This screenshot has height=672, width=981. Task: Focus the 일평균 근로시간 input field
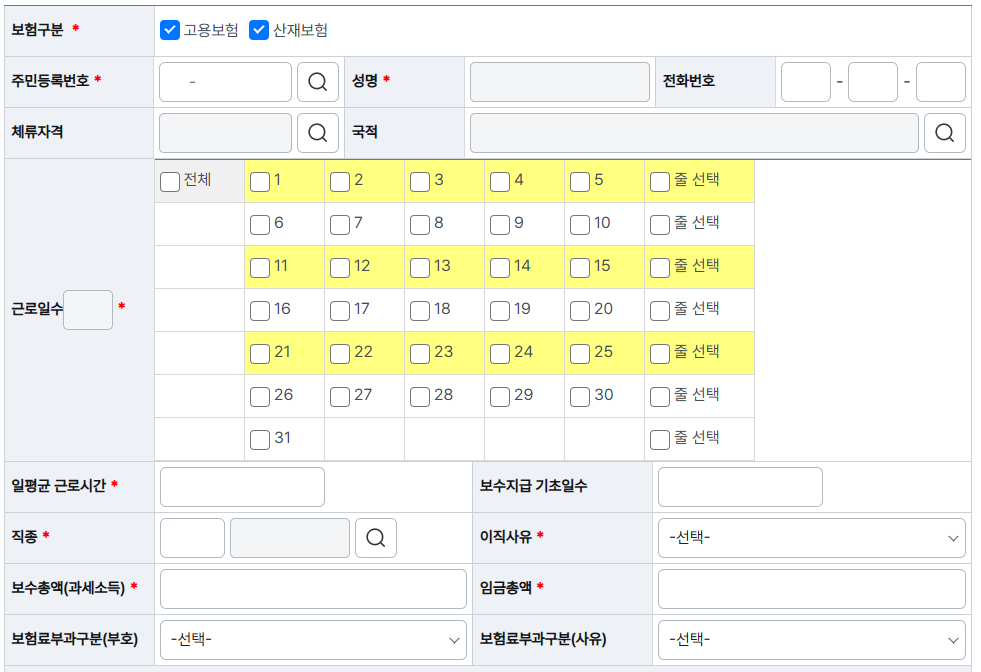242,487
